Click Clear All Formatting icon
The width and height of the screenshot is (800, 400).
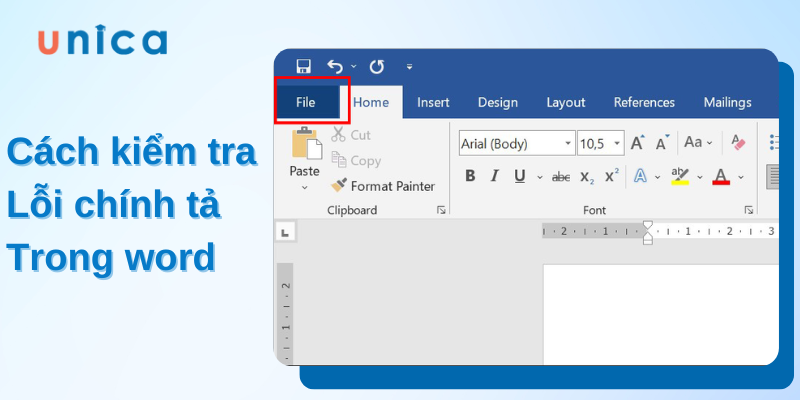(738, 142)
